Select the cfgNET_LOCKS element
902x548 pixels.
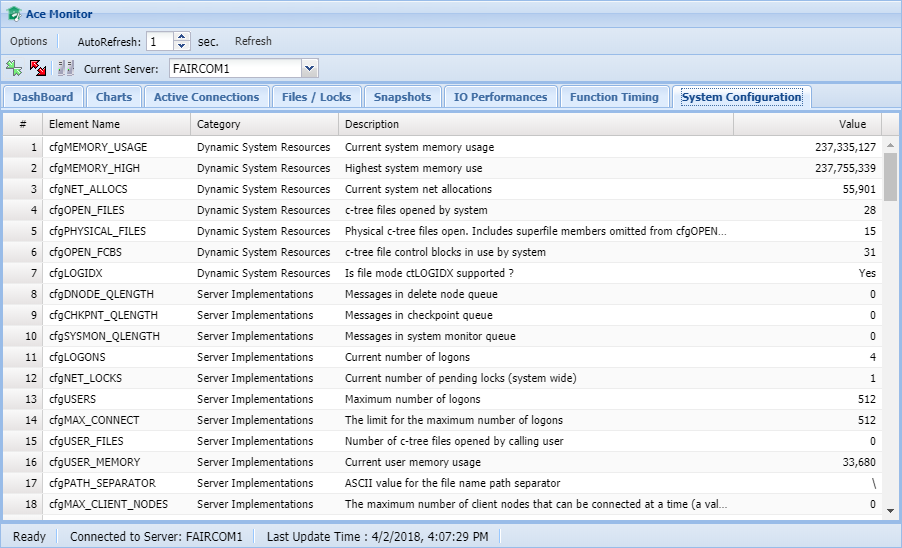point(85,378)
